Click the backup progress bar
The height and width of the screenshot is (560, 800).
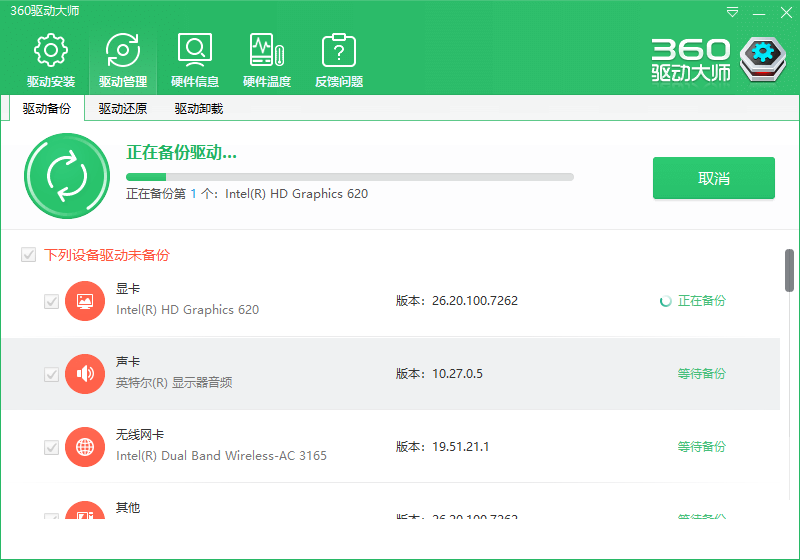coord(350,177)
